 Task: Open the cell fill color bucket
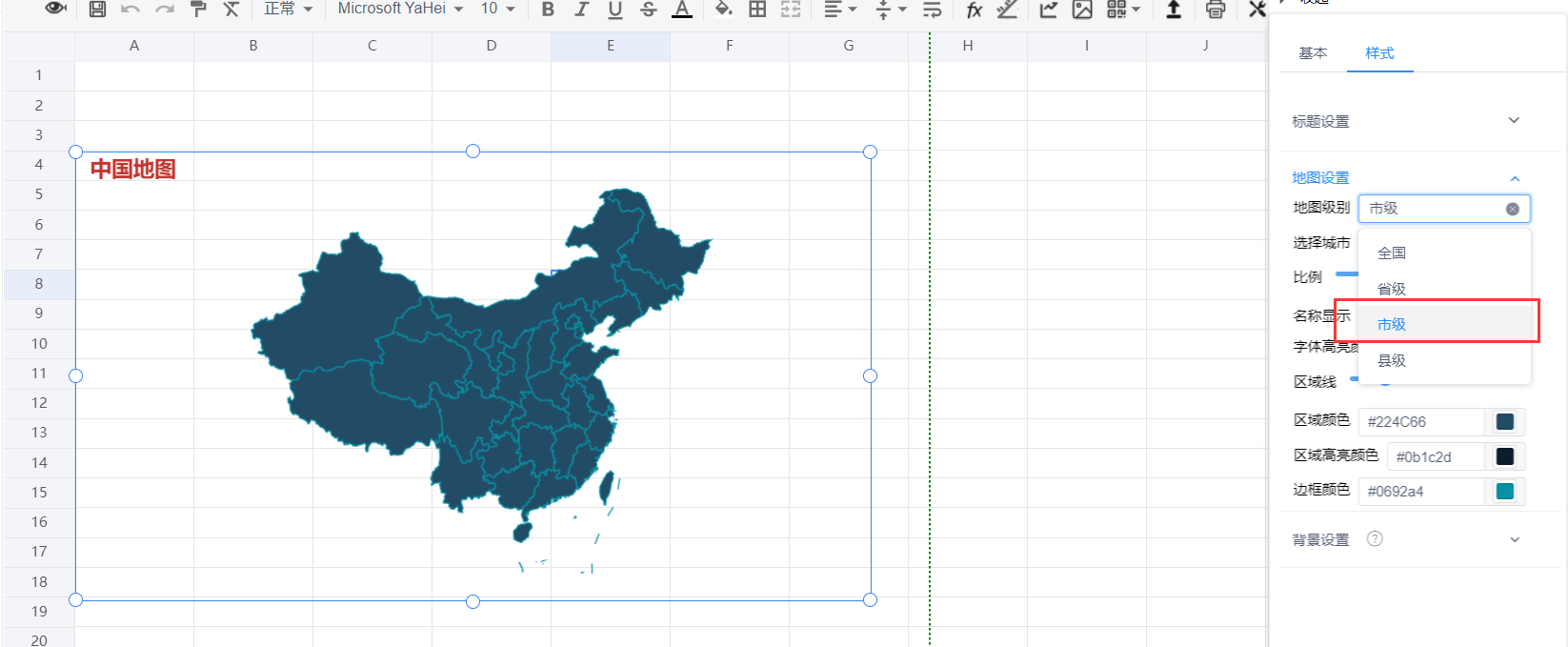(724, 10)
